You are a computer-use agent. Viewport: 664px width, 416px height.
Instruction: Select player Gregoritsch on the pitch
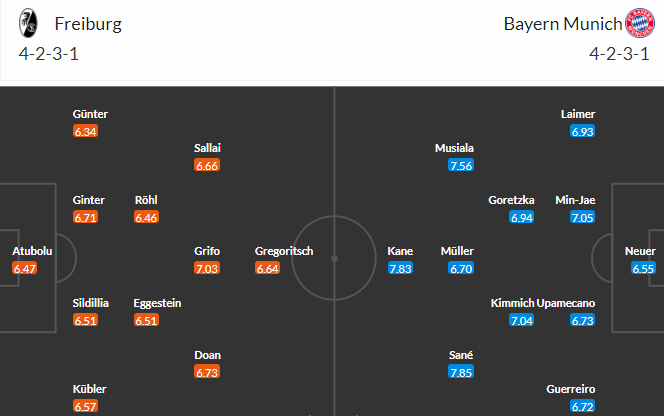(284, 251)
